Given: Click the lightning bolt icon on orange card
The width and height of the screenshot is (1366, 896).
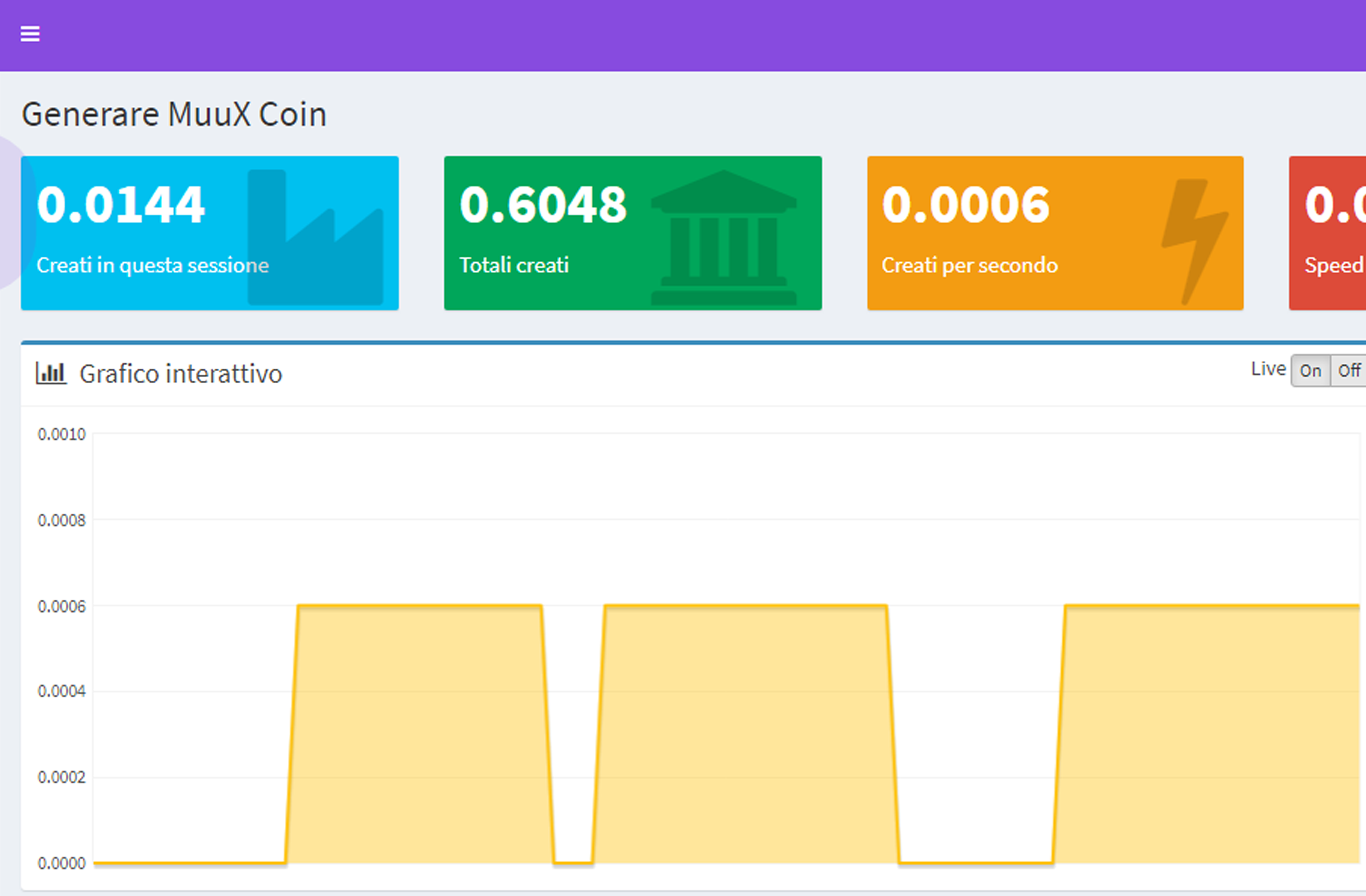Looking at the screenshot, I should tap(1195, 241).
